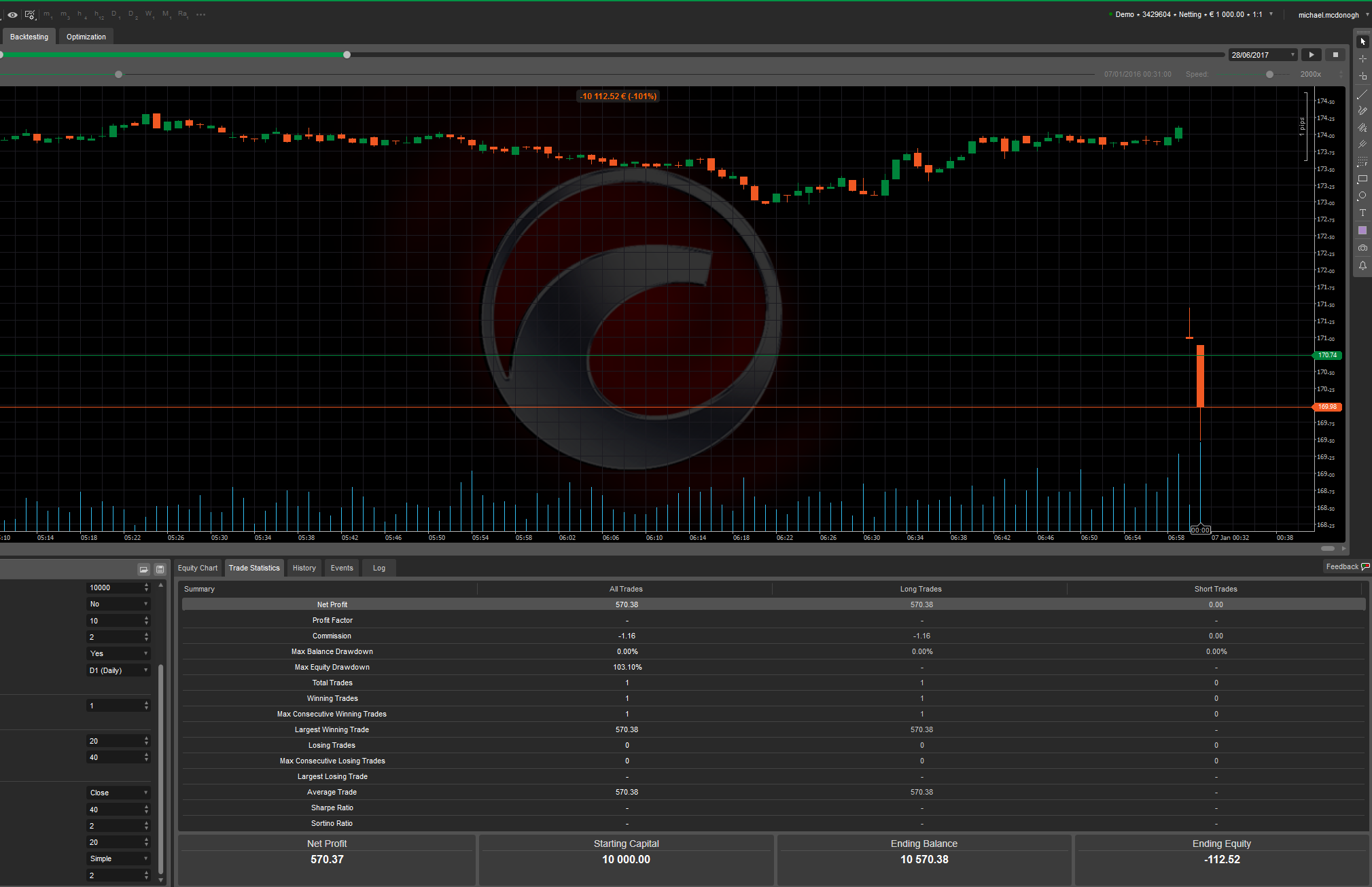This screenshot has height=887, width=1372.
Task: Click the Sharpe Ratio row
Action: [773, 808]
